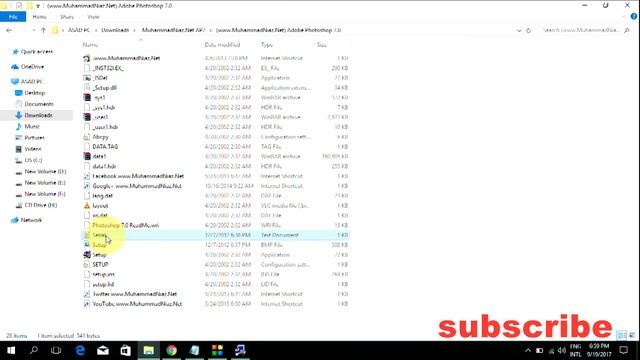640x360 pixels.
Task: Open Explorer help question mark icon
Action: click(x=633, y=17)
